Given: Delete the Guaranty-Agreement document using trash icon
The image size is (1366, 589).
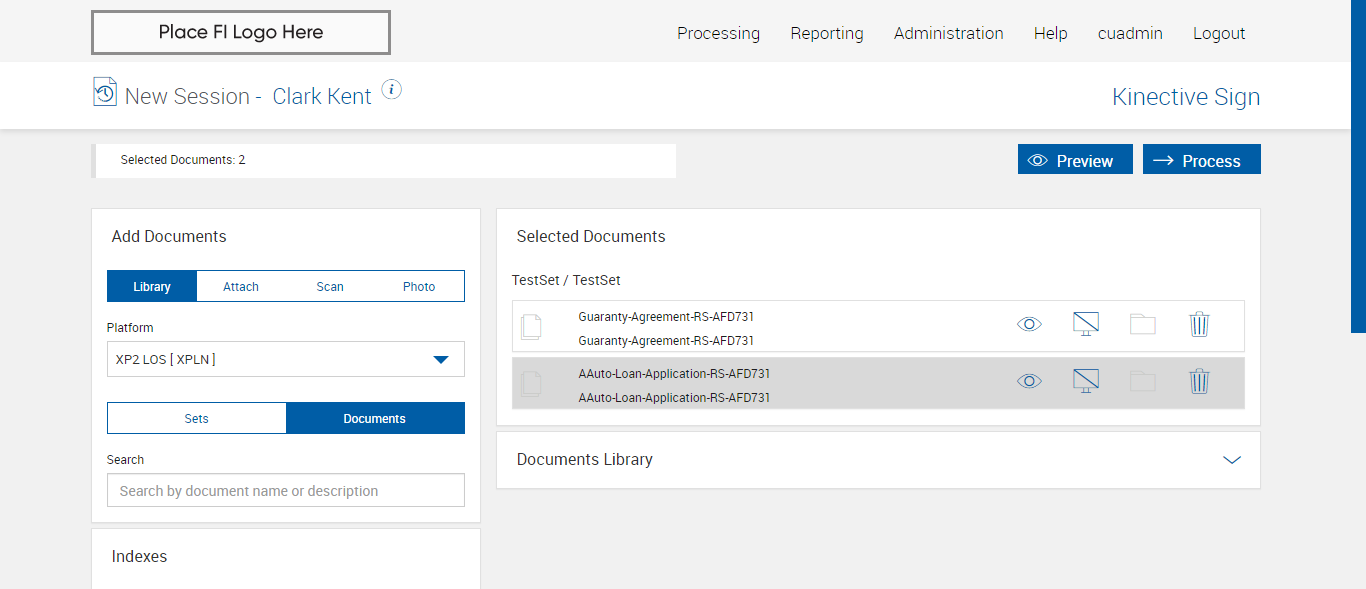Looking at the screenshot, I should point(1199,324).
